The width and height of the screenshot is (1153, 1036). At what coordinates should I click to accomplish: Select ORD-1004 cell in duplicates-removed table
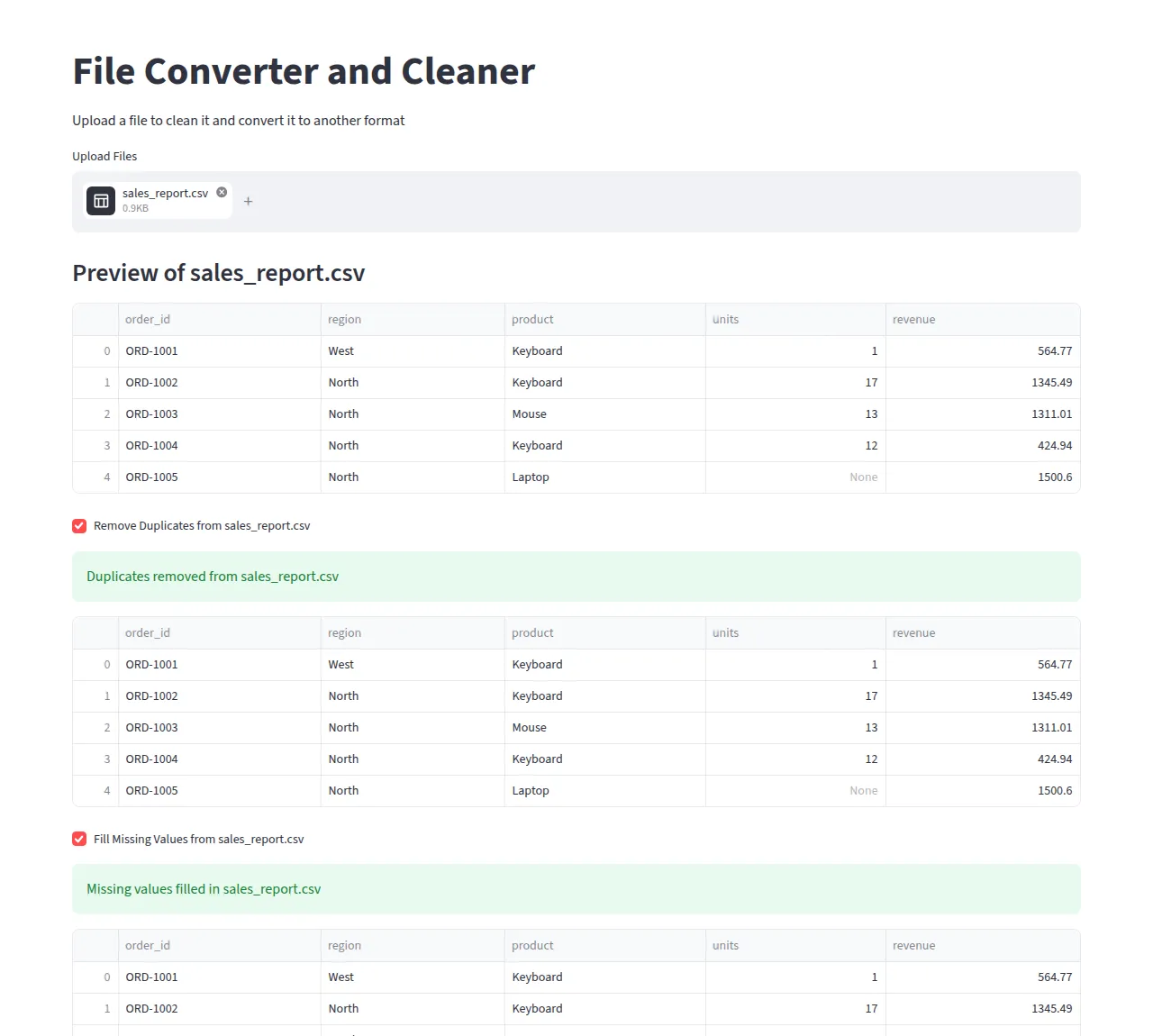click(219, 759)
